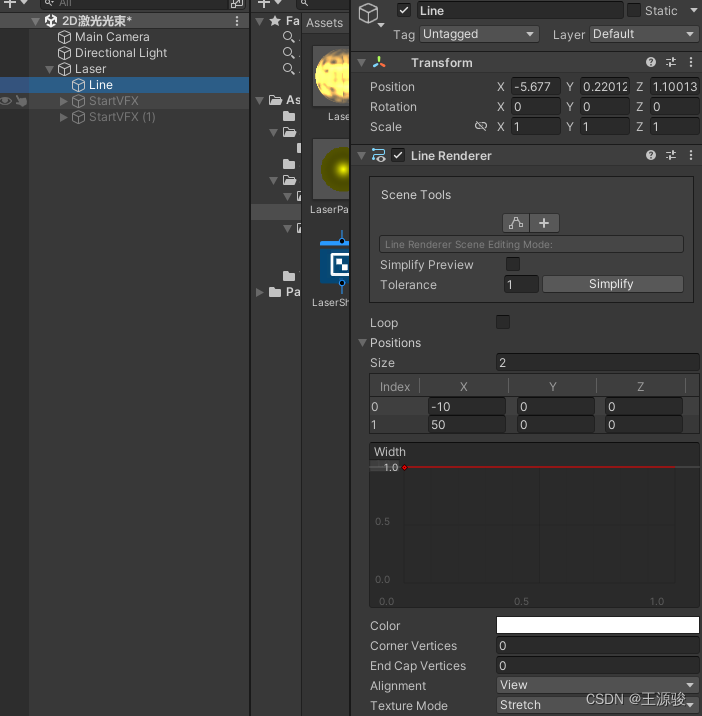The width and height of the screenshot is (702, 716).
Task: Disable the Line Renderer component checkbox
Action: point(398,155)
